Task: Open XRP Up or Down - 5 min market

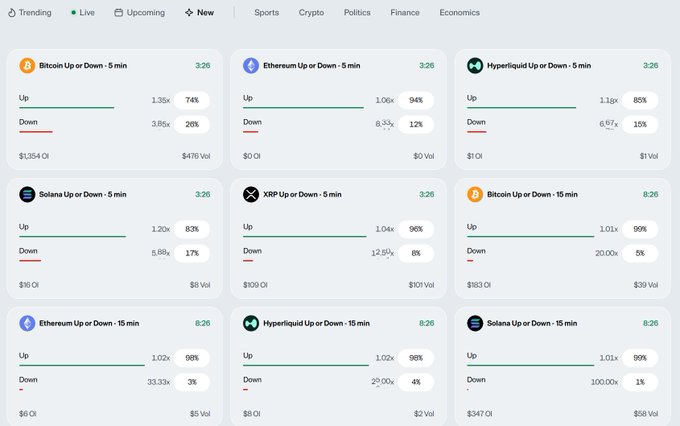Action: click(302, 194)
